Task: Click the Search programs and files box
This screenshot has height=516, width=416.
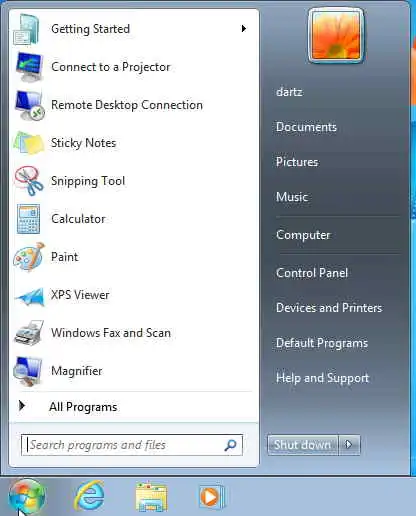Action: (132, 445)
